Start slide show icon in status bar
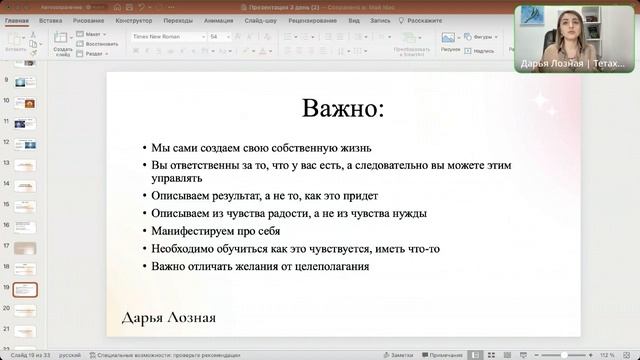 [x=523, y=356]
